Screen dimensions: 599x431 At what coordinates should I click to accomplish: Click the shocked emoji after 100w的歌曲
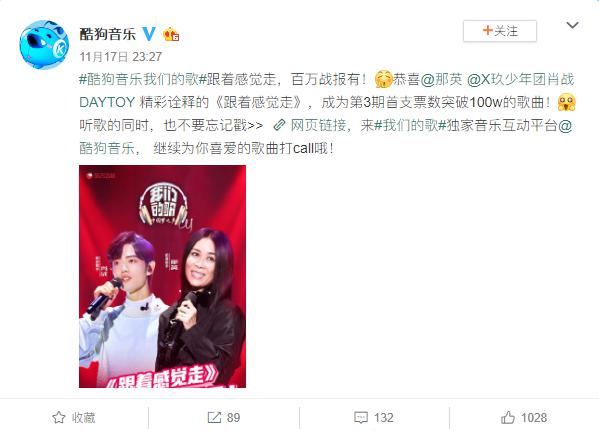567,102
